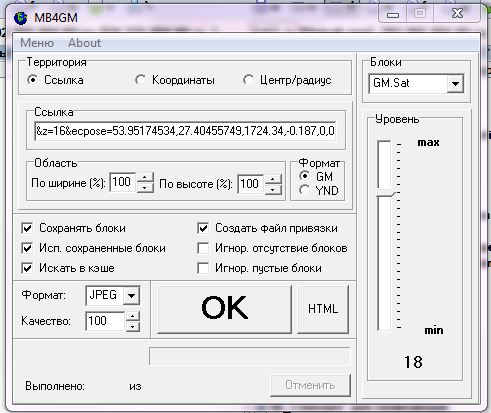Click the Уровень slider thumb
Image resolution: width=491 pixels, height=413 pixels.
pos(385,193)
